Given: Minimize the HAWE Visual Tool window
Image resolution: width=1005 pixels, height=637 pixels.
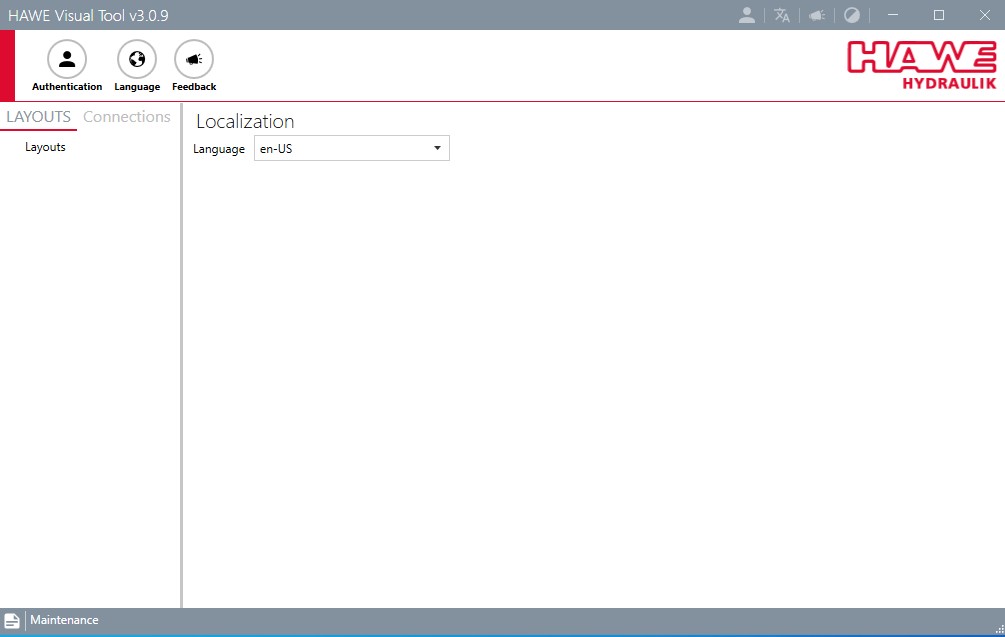Looking at the screenshot, I should point(893,15).
